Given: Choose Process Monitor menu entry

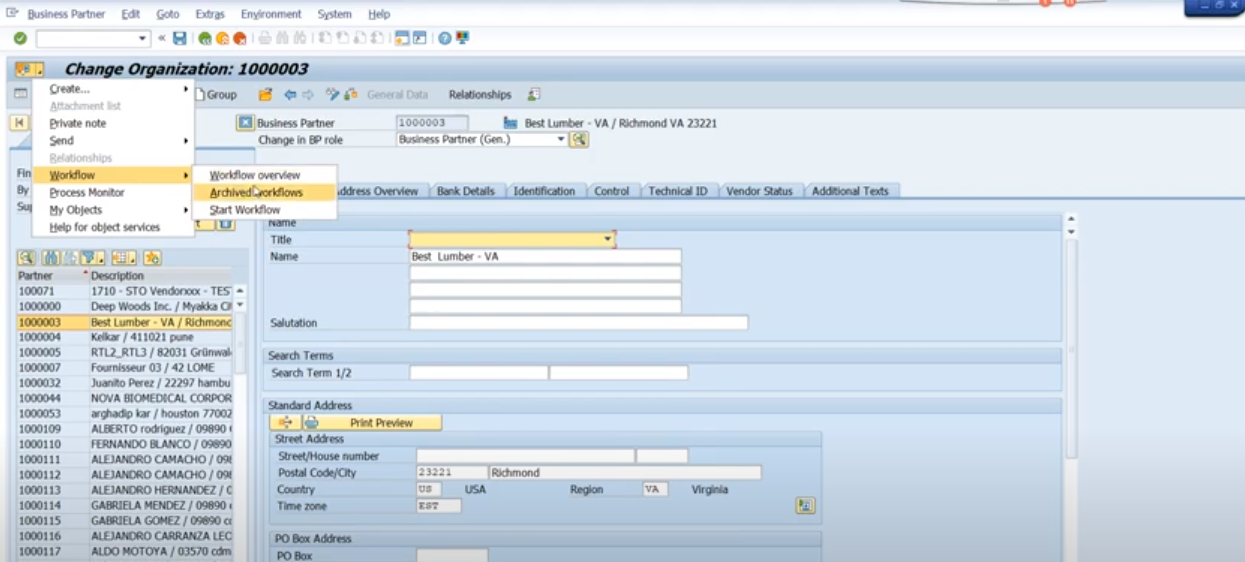Looking at the screenshot, I should 87,193.
